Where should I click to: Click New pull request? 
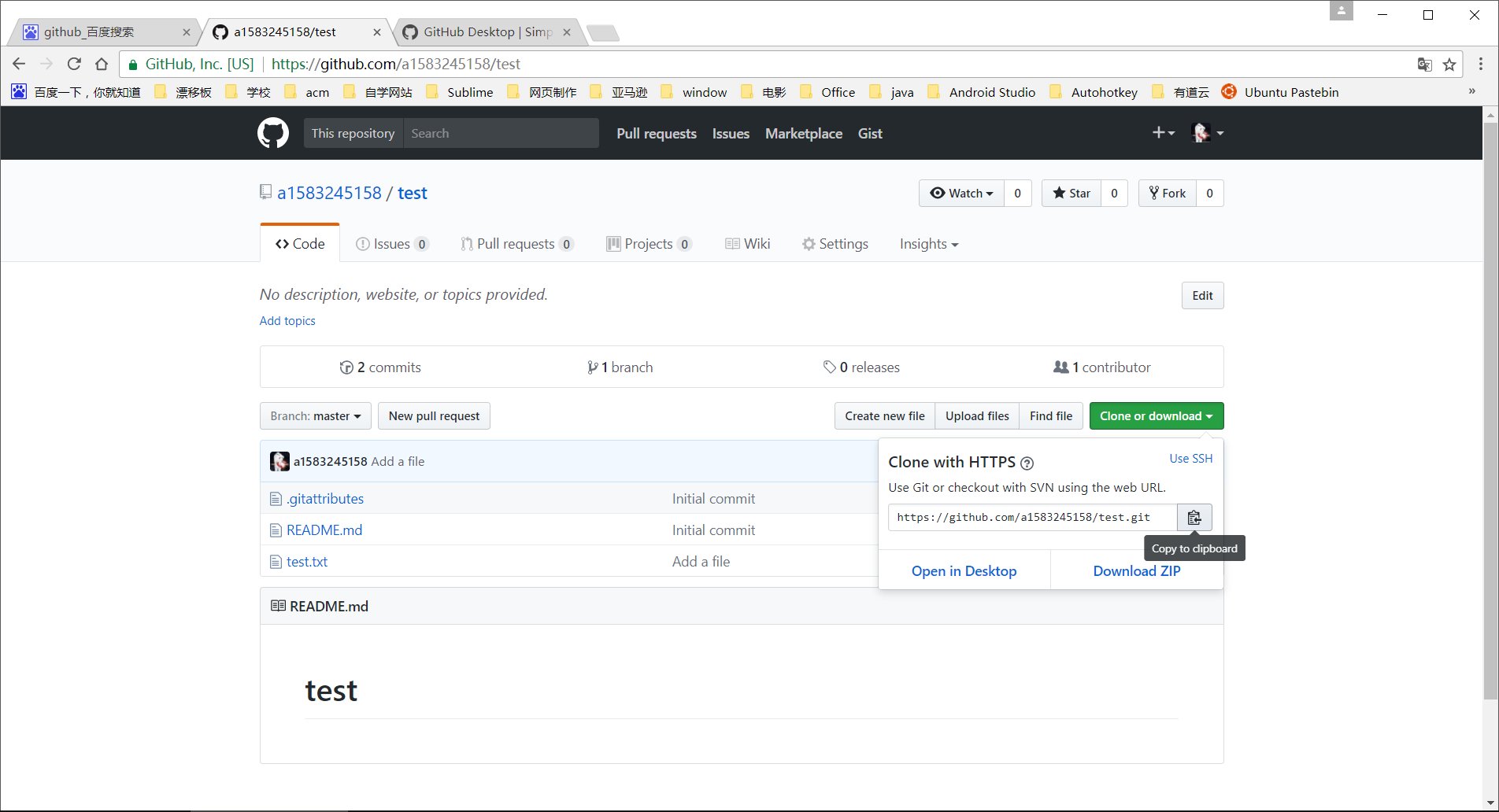[434, 416]
